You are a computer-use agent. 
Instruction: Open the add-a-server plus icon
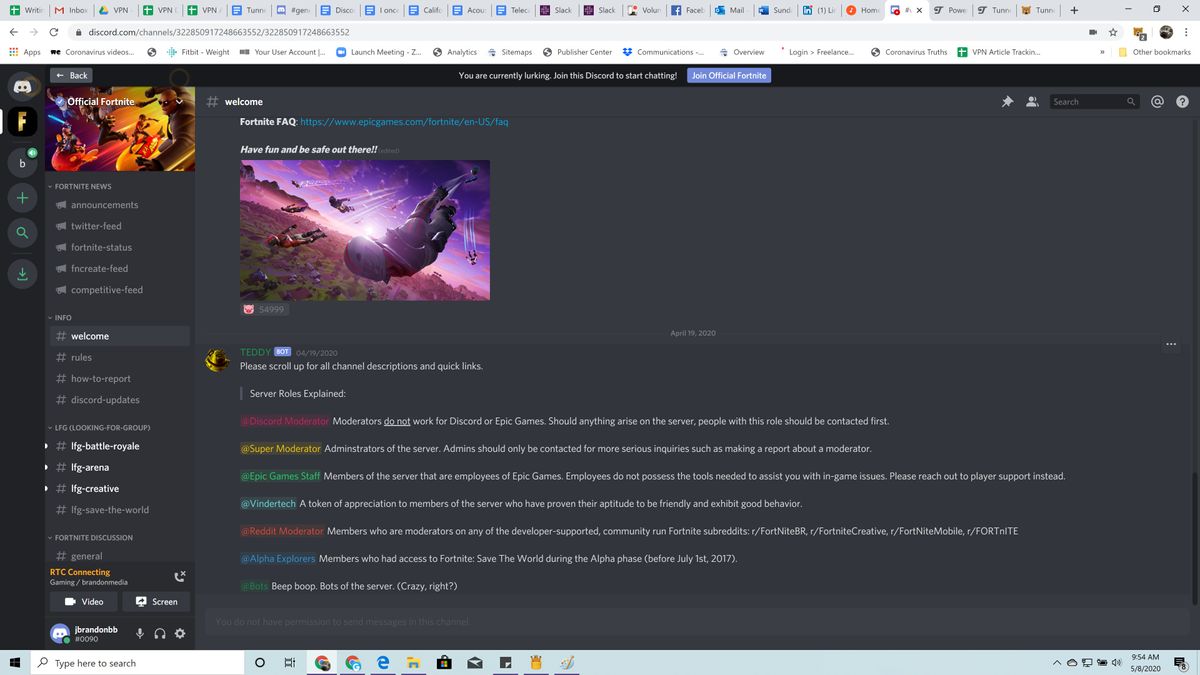[21, 197]
